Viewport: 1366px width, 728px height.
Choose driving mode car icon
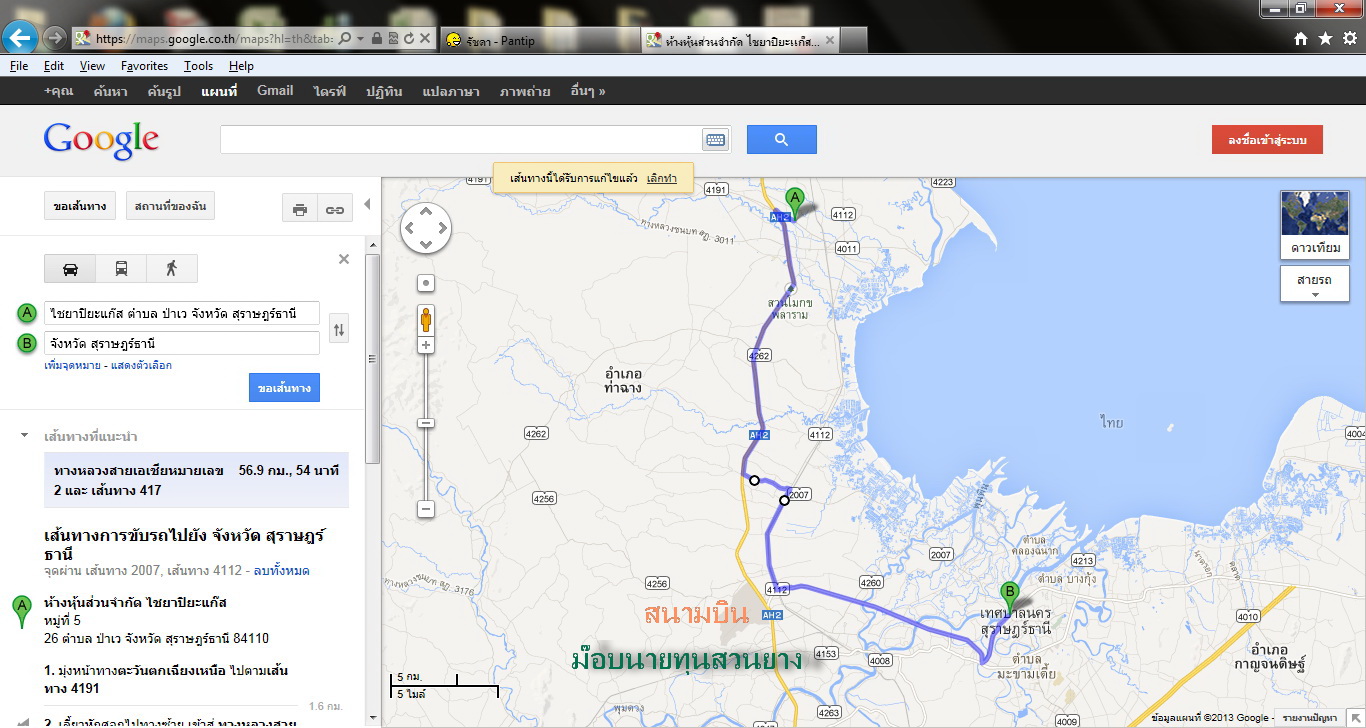(x=70, y=269)
